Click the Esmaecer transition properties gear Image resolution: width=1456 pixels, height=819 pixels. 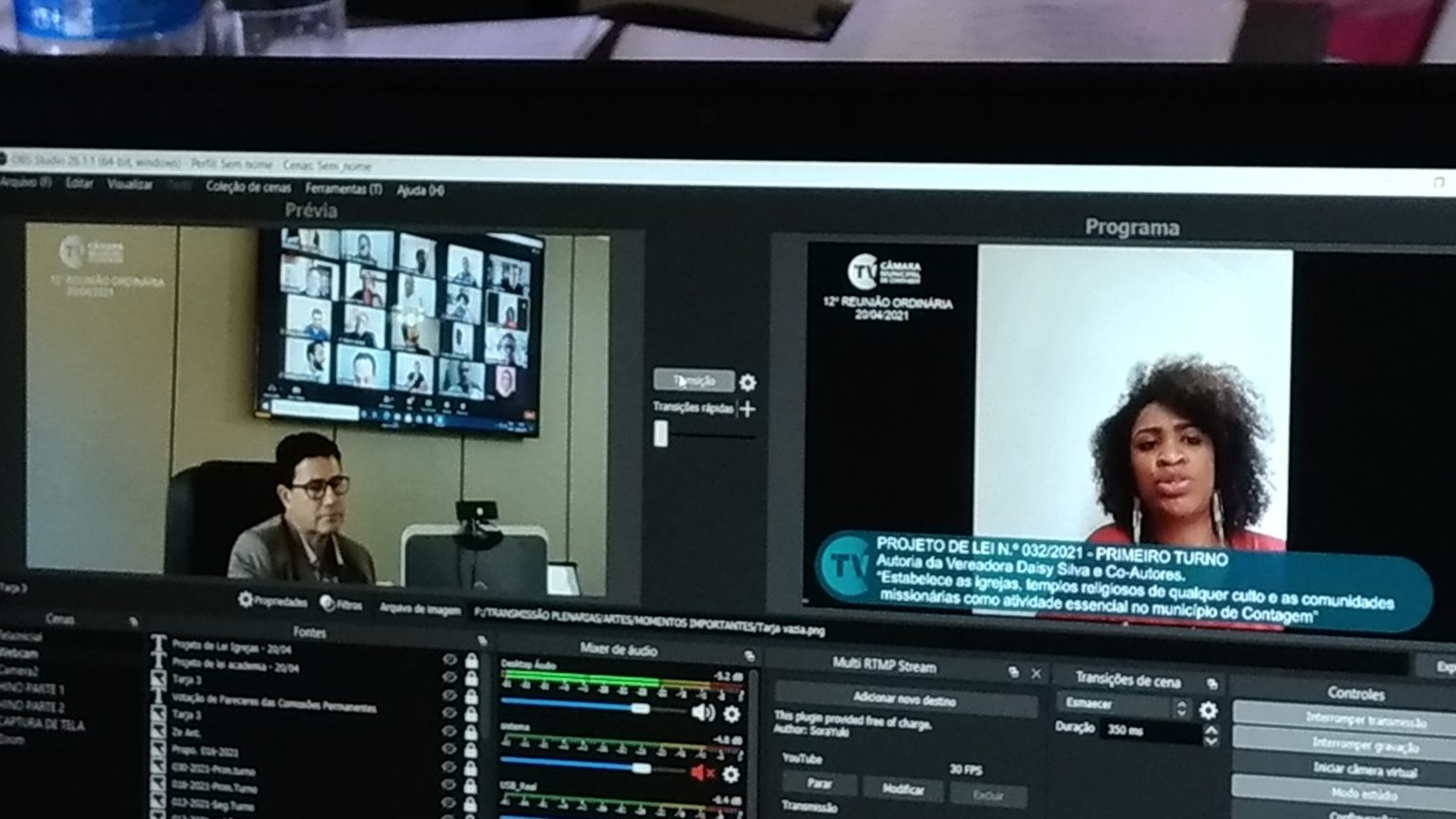pyautogui.click(x=1209, y=709)
